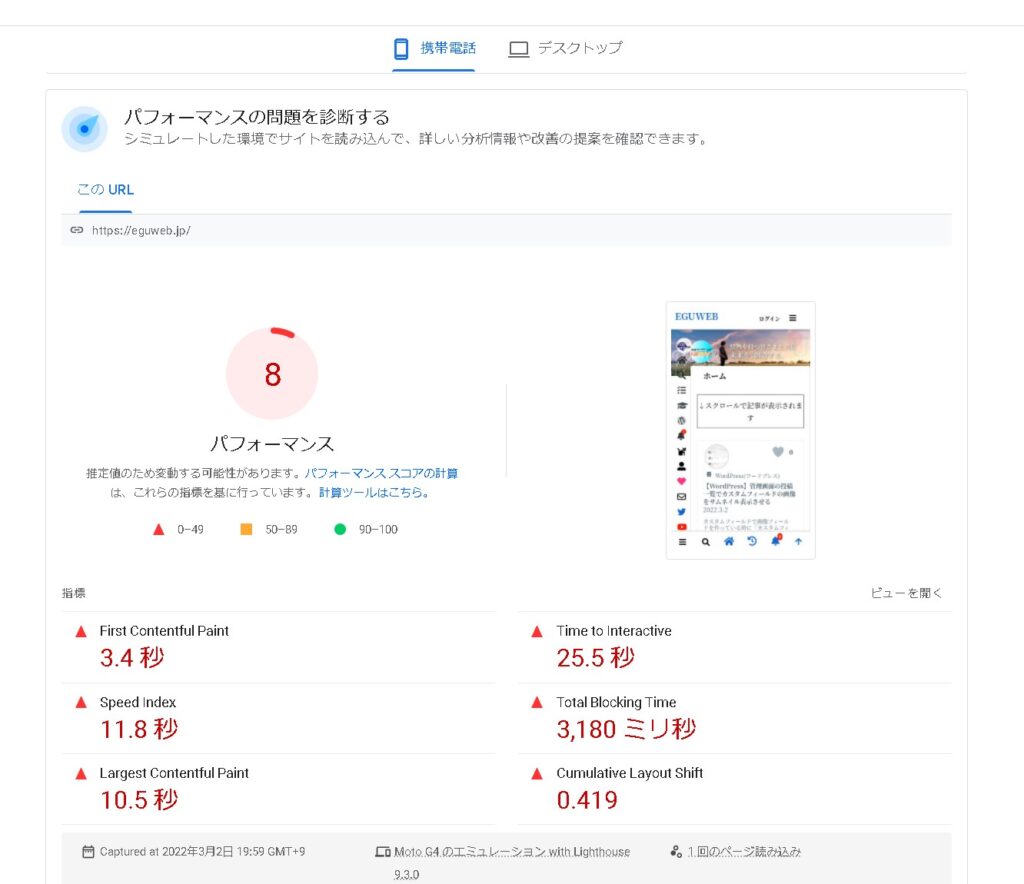The height and width of the screenshot is (884, 1024).
Task: Click the EGUWEB page screenshot thumbnail
Action: (740, 430)
